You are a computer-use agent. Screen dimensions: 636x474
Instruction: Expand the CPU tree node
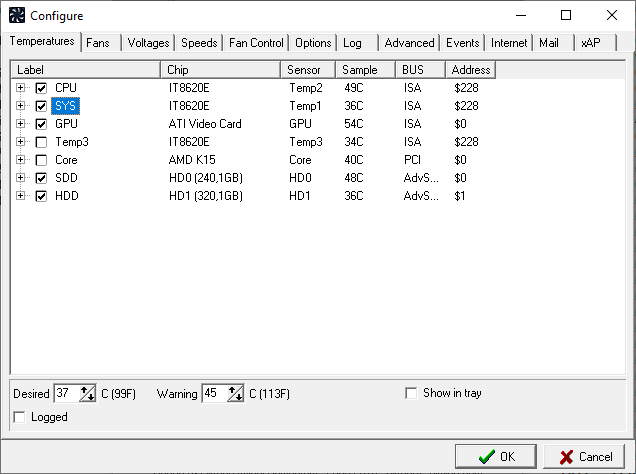tap(20, 88)
